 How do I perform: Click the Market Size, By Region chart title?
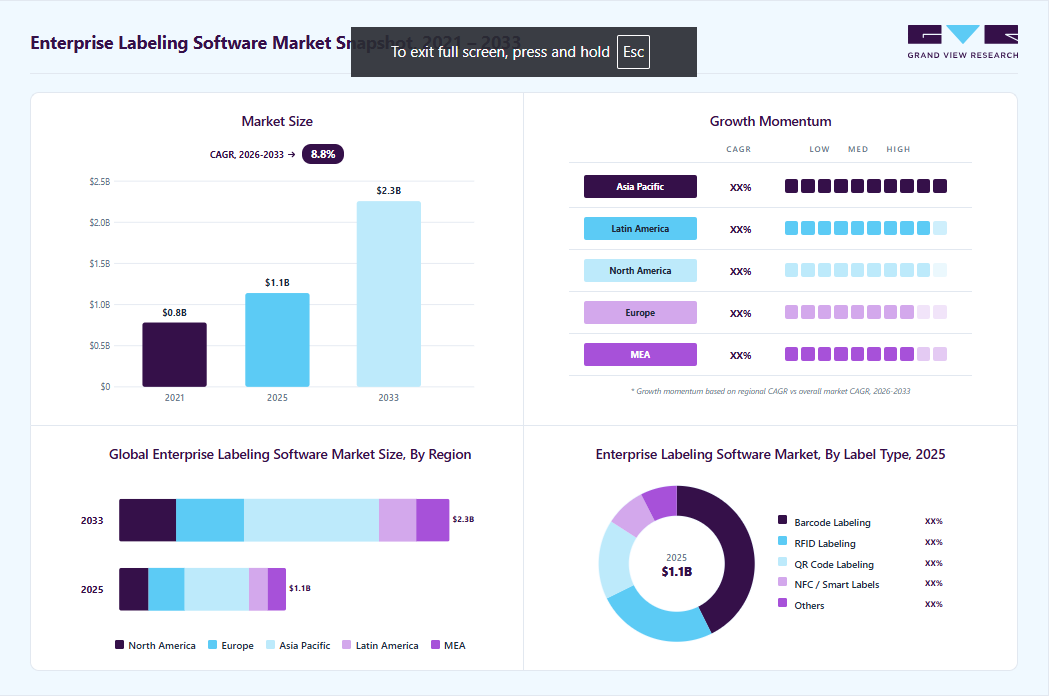(290, 454)
